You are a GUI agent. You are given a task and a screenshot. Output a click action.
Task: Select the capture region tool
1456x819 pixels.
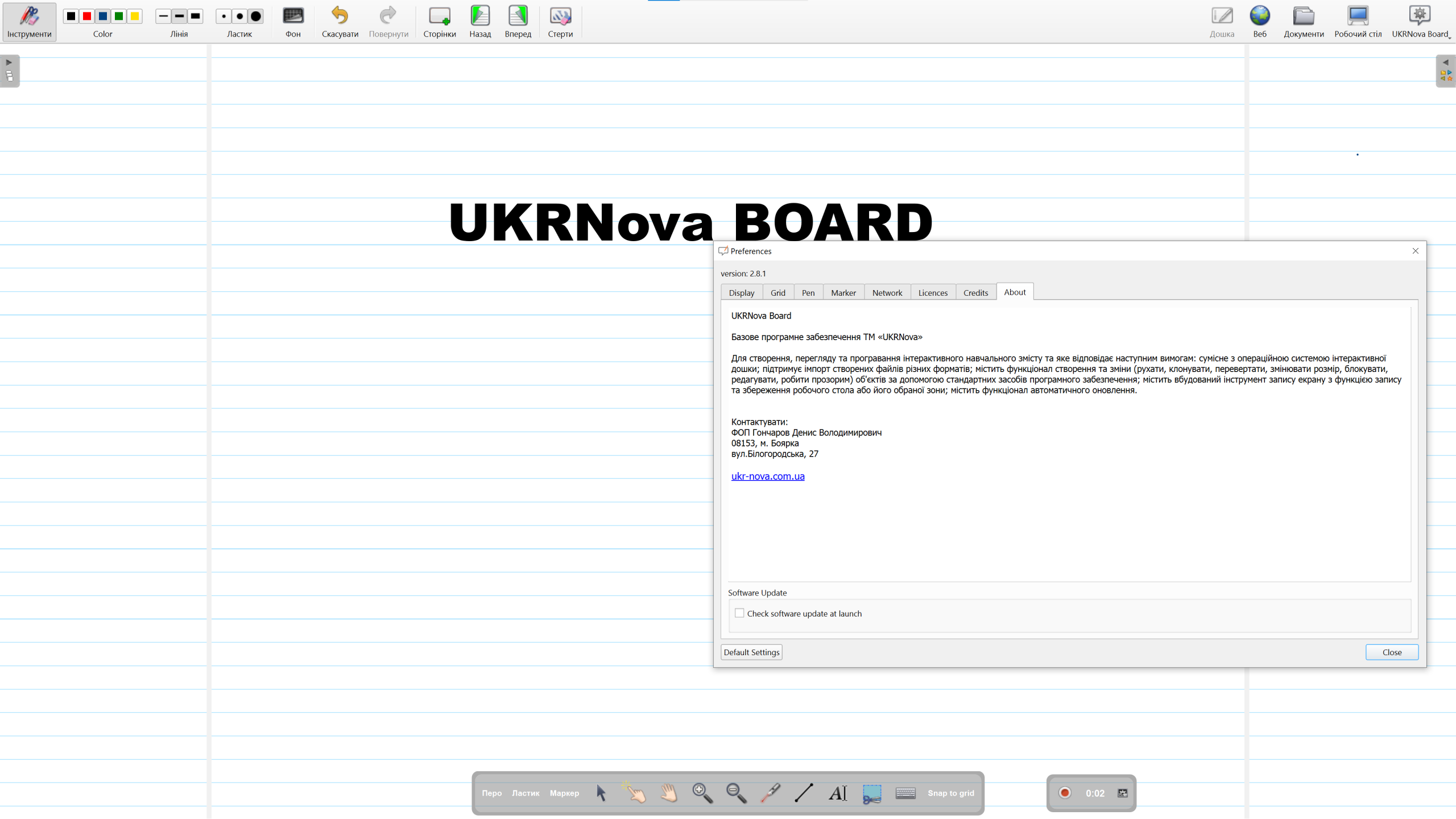pos(871,793)
